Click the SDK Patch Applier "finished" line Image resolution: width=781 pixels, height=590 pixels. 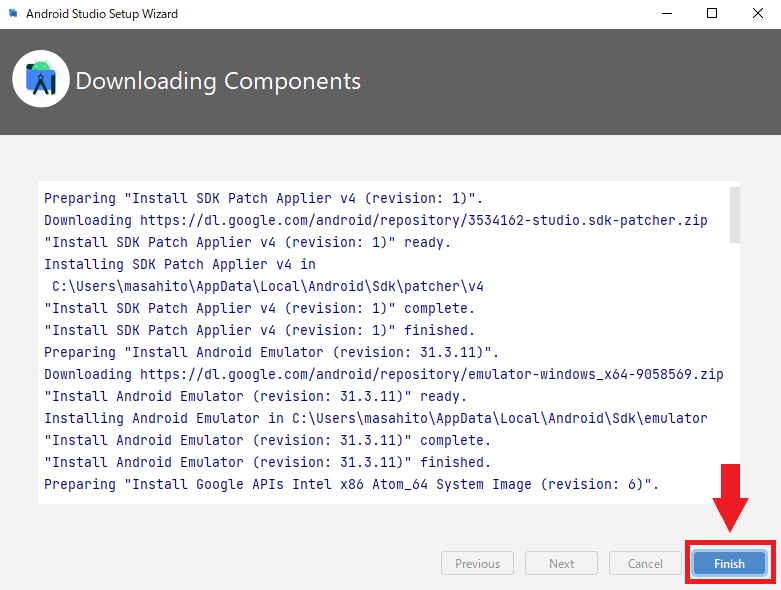260,330
